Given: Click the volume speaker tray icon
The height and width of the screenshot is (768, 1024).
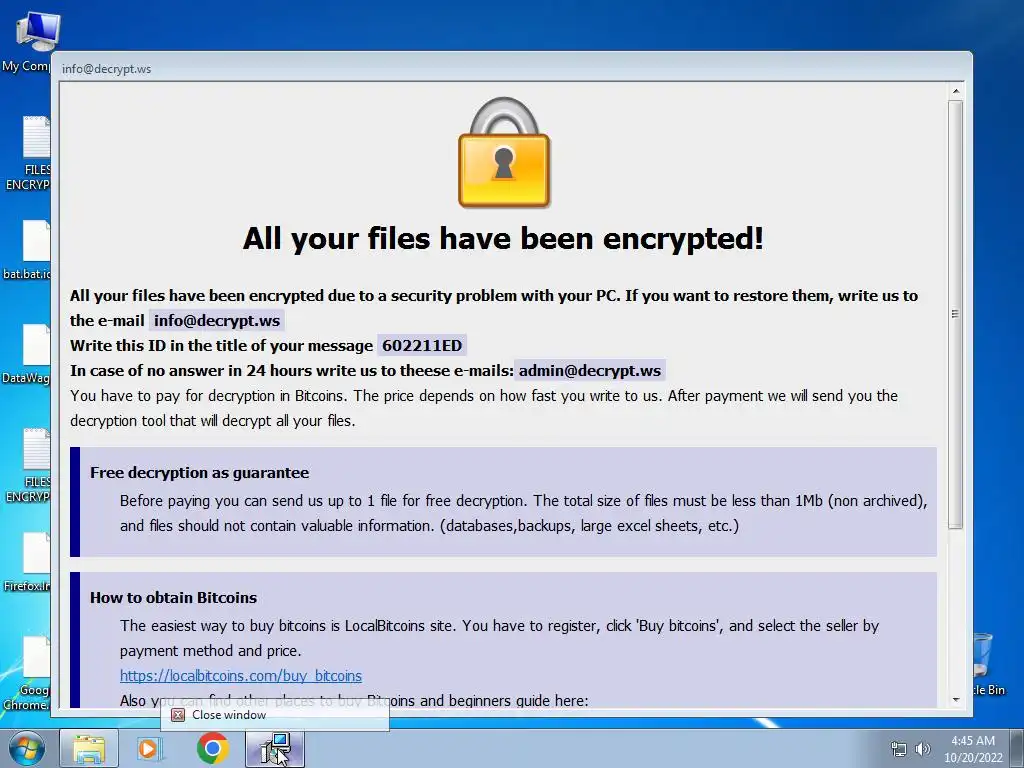Looking at the screenshot, I should 922,749.
